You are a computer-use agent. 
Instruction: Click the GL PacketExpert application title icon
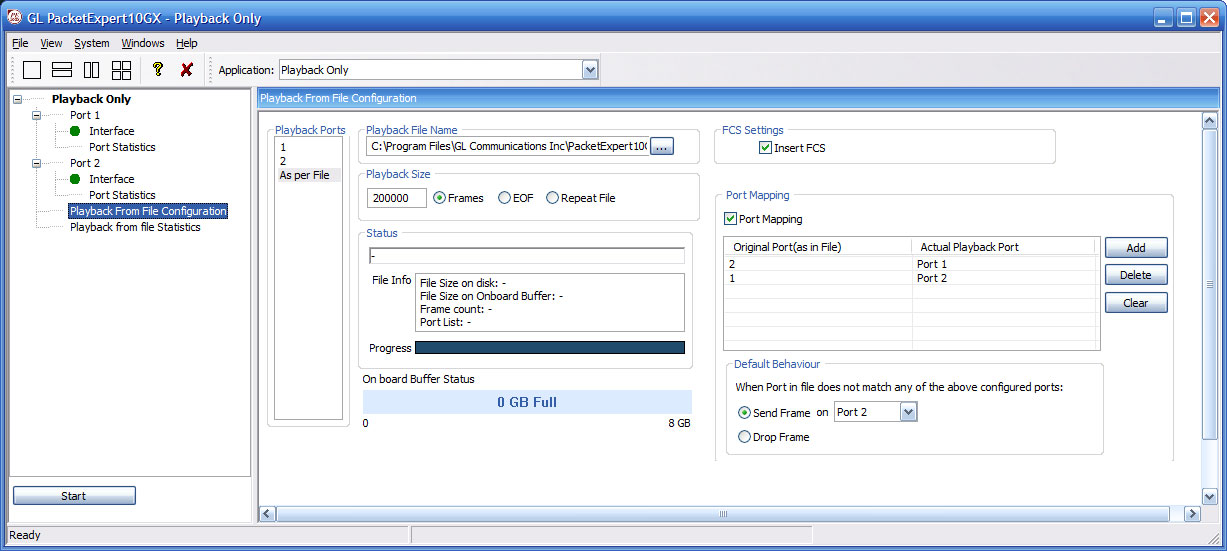tap(16, 18)
